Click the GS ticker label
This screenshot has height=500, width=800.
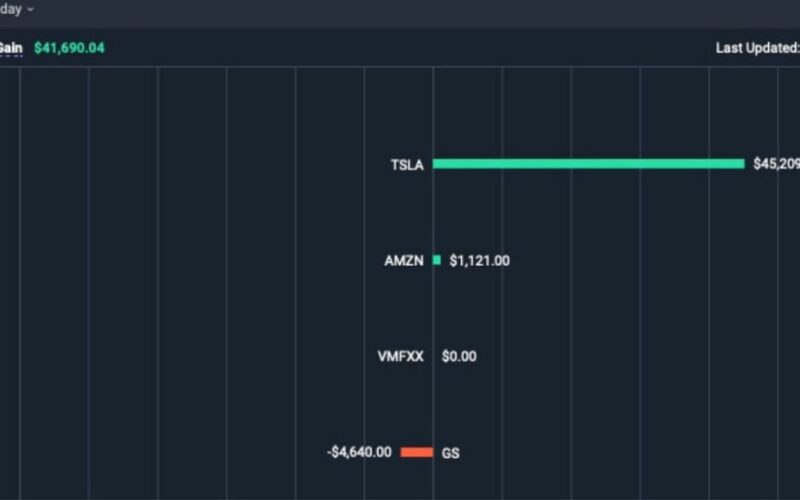[x=451, y=453]
